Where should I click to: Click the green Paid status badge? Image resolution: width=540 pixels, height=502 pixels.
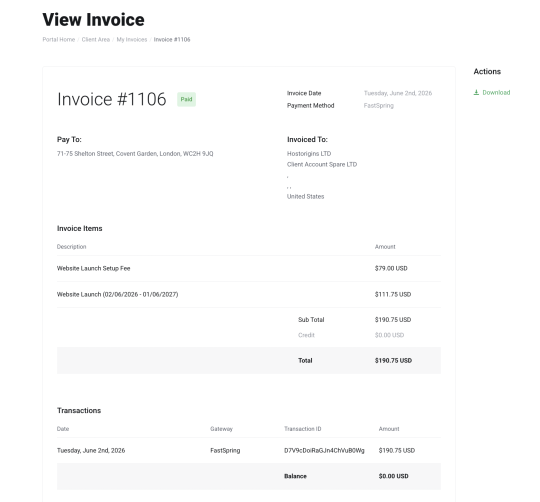coord(186,99)
